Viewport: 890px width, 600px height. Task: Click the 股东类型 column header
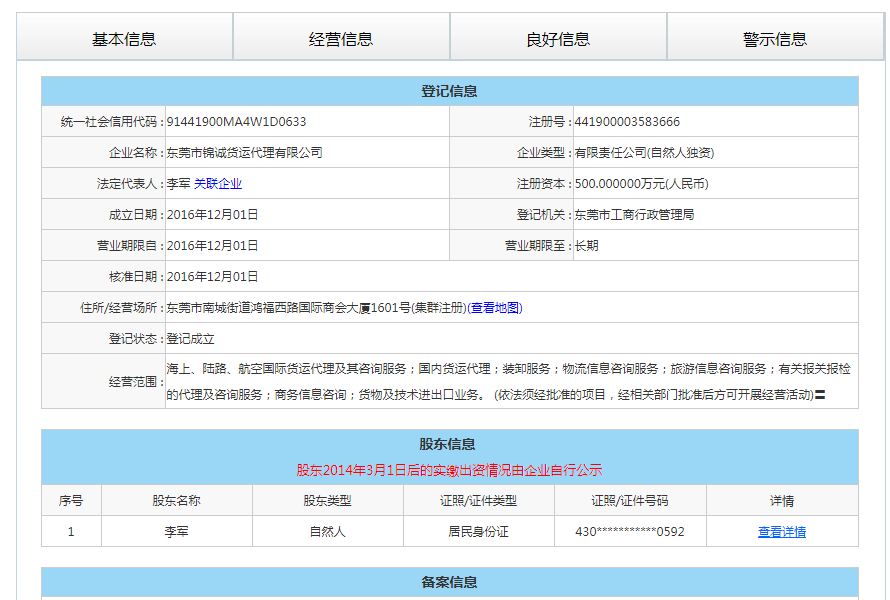(x=327, y=501)
